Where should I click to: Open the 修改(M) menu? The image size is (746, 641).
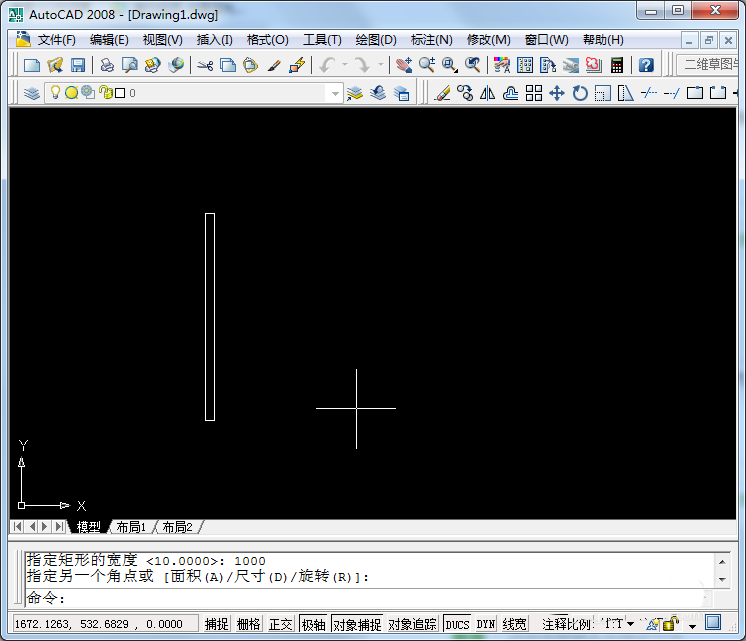[489, 40]
